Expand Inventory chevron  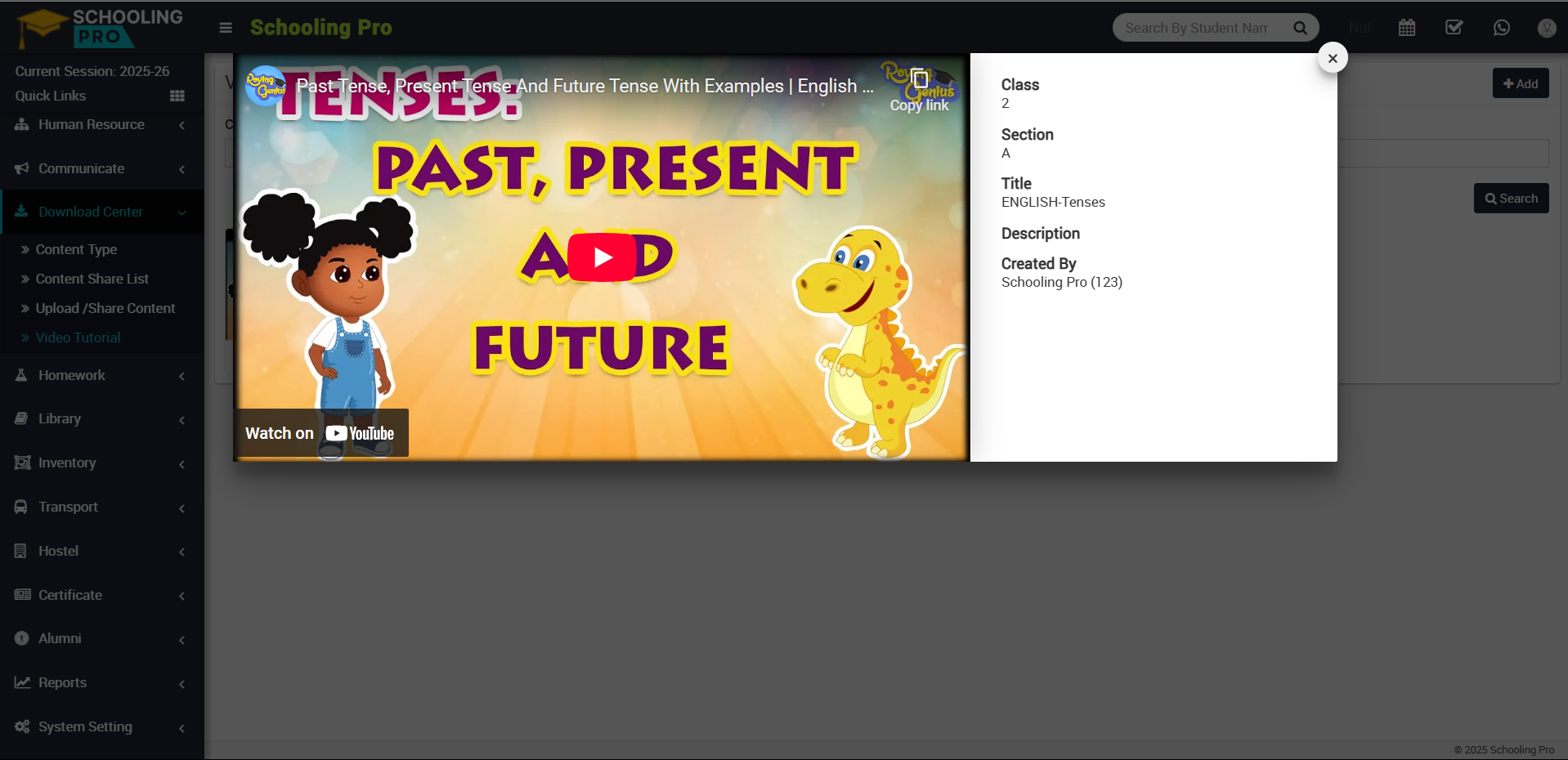pos(181,464)
